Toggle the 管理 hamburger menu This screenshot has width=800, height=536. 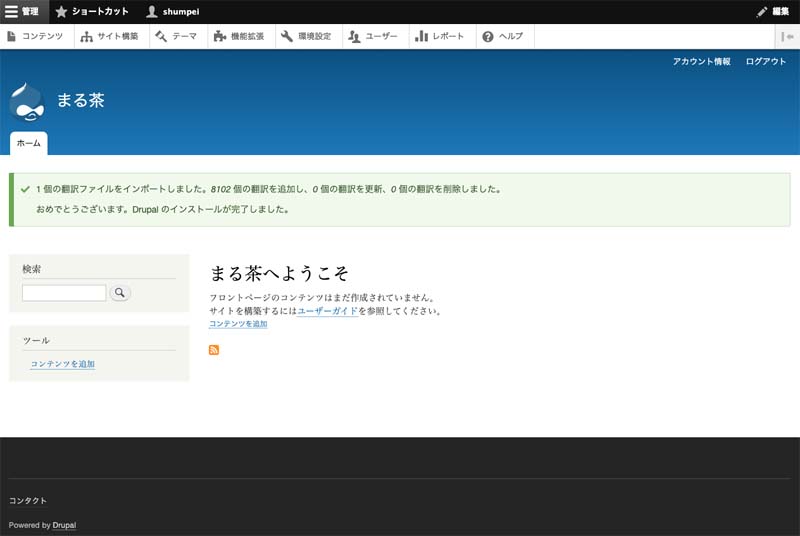[x=23, y=11]
